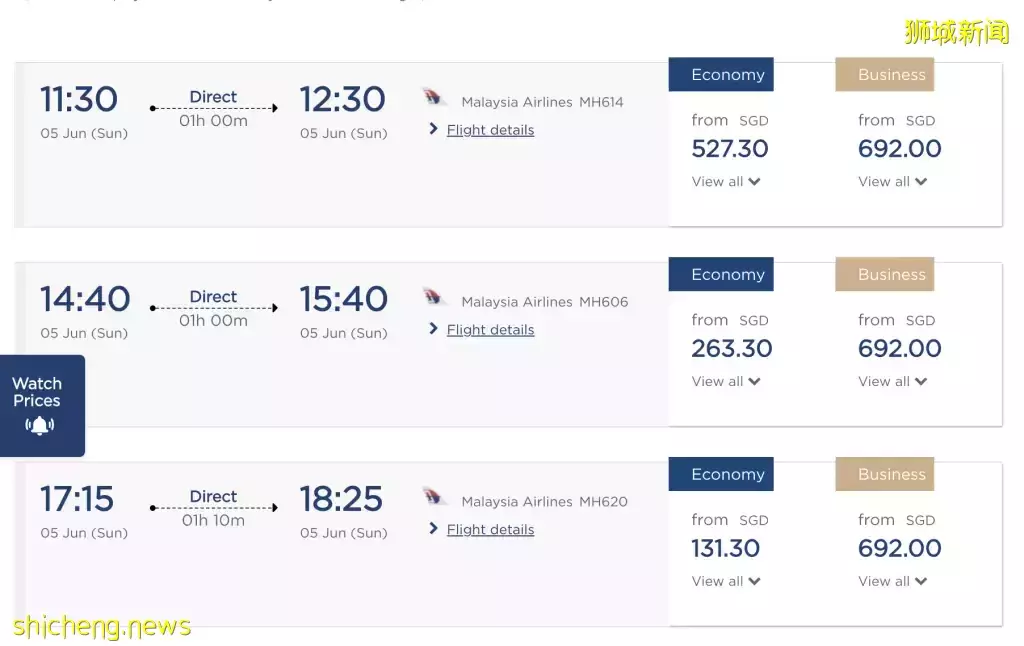This screenshot has height=646, width=1024.
Task: Open Flight details link for MH614
Action: 490,130
